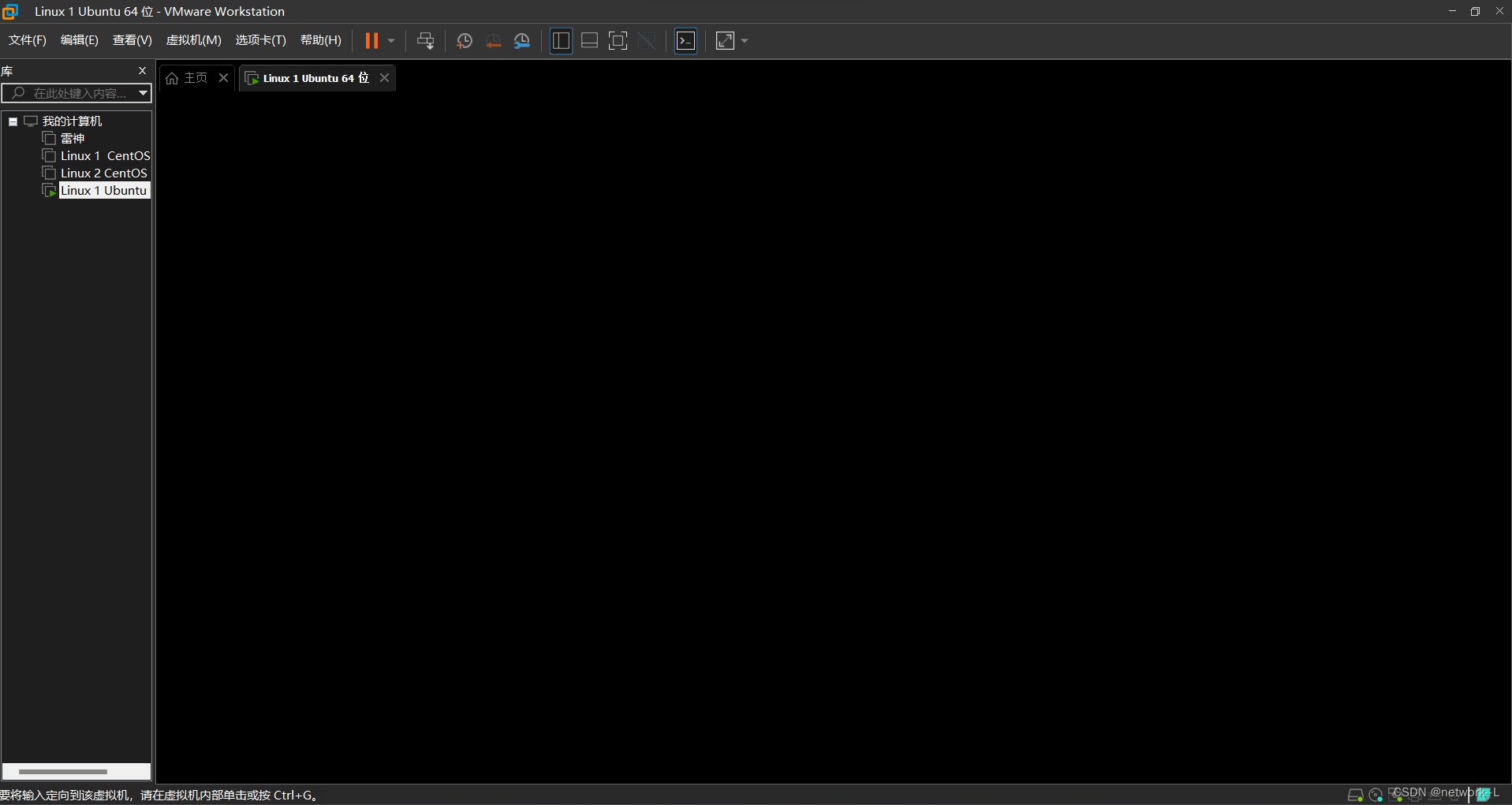The height and width of the screenshot is (805, 1512).
Task: Open the display stretch dropdown arrow
Action: click(744, 40)
